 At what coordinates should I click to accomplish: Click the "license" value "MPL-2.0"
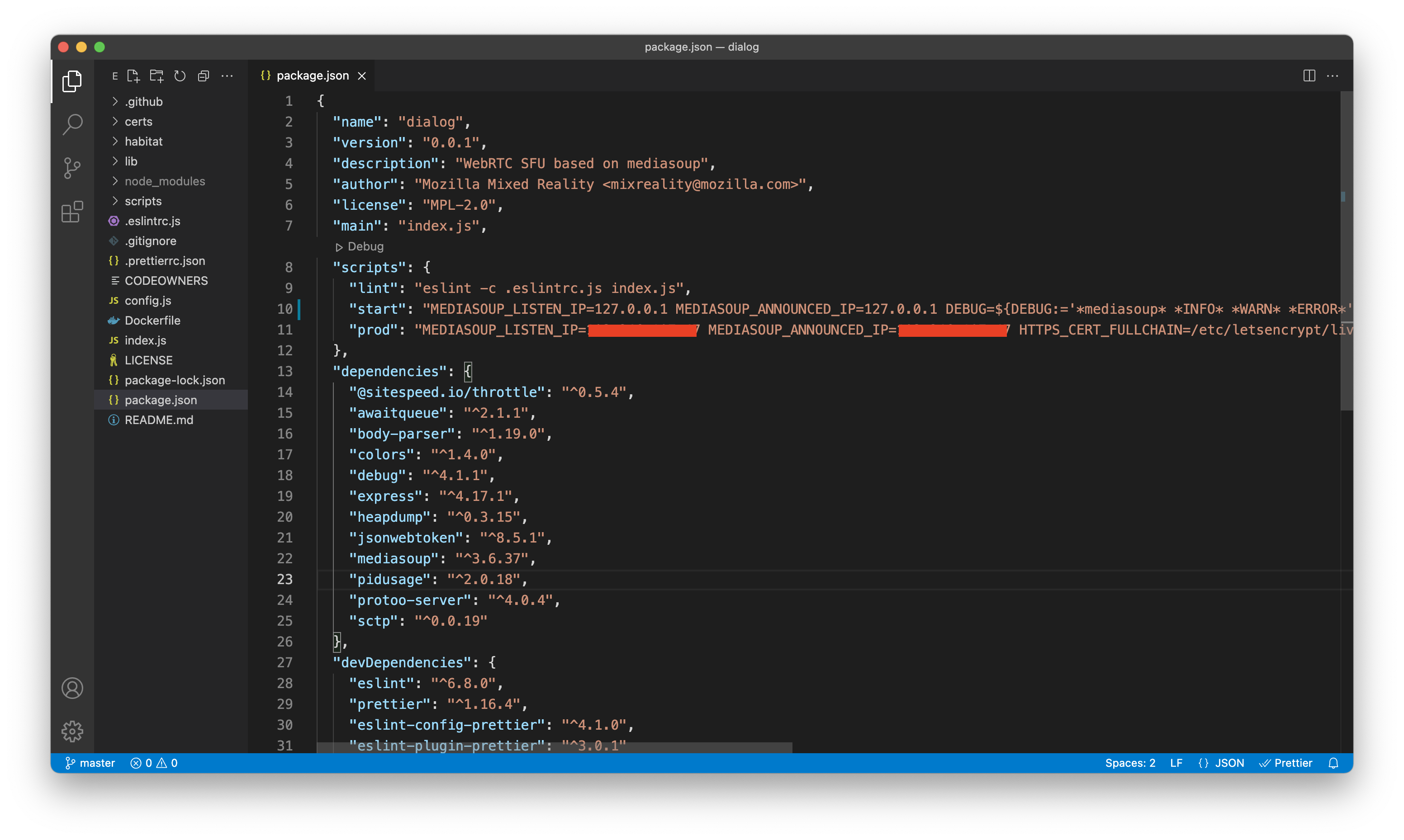[x=459, y=205]
